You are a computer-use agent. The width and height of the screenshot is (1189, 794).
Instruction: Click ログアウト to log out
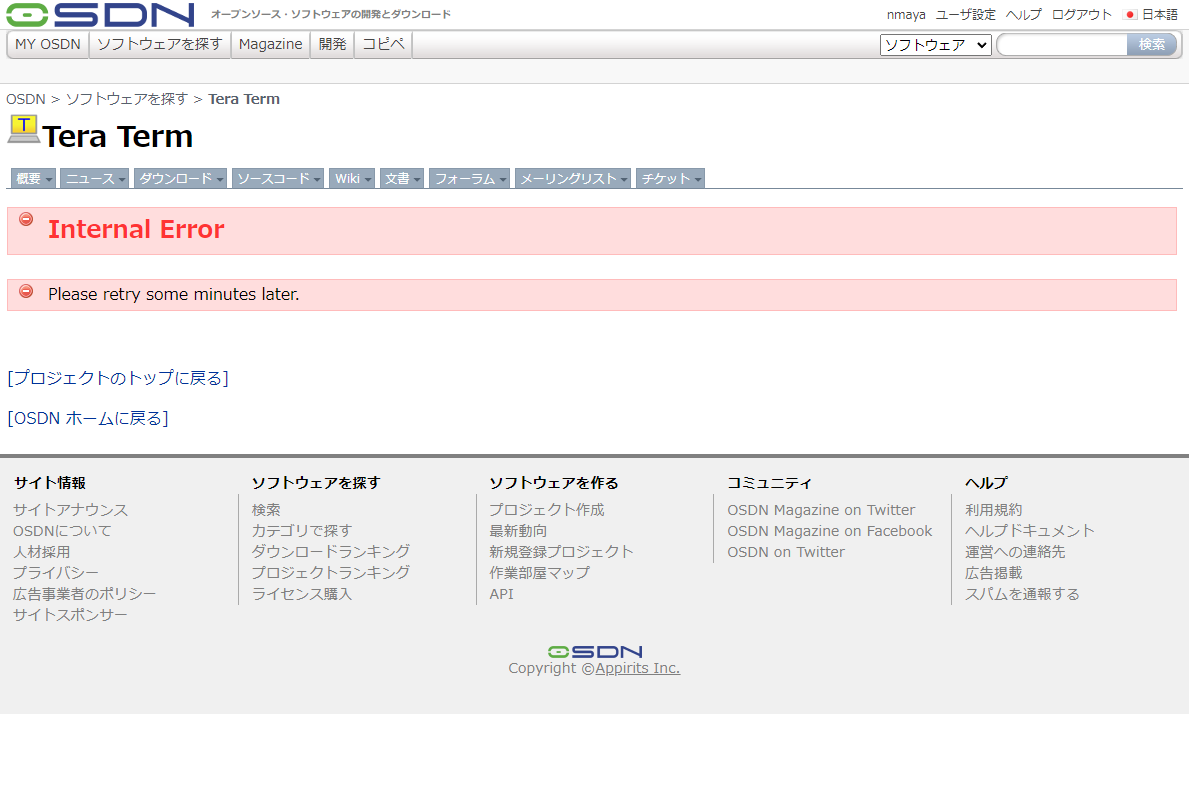tap(1081, 14)
